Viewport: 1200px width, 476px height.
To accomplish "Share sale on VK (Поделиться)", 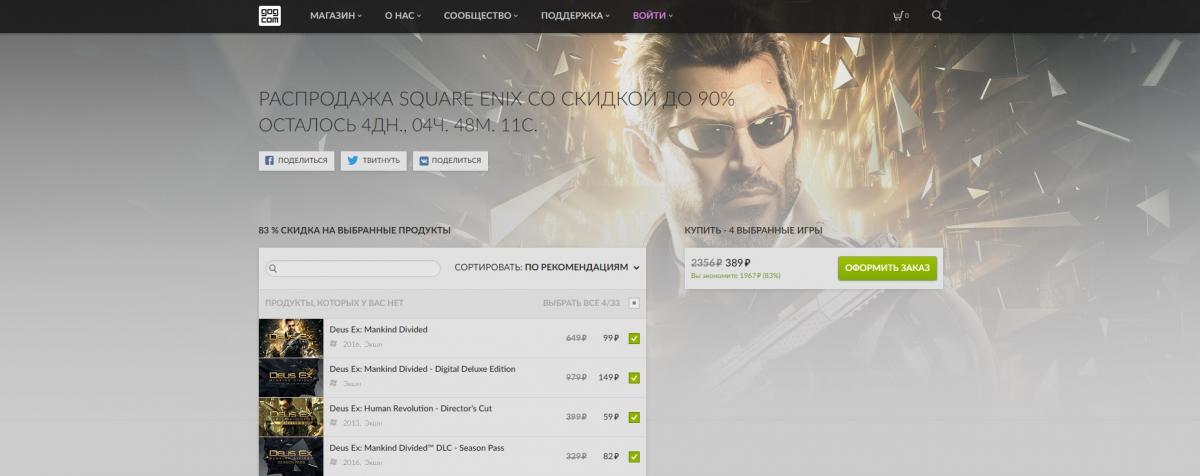I will click(450, 160).
